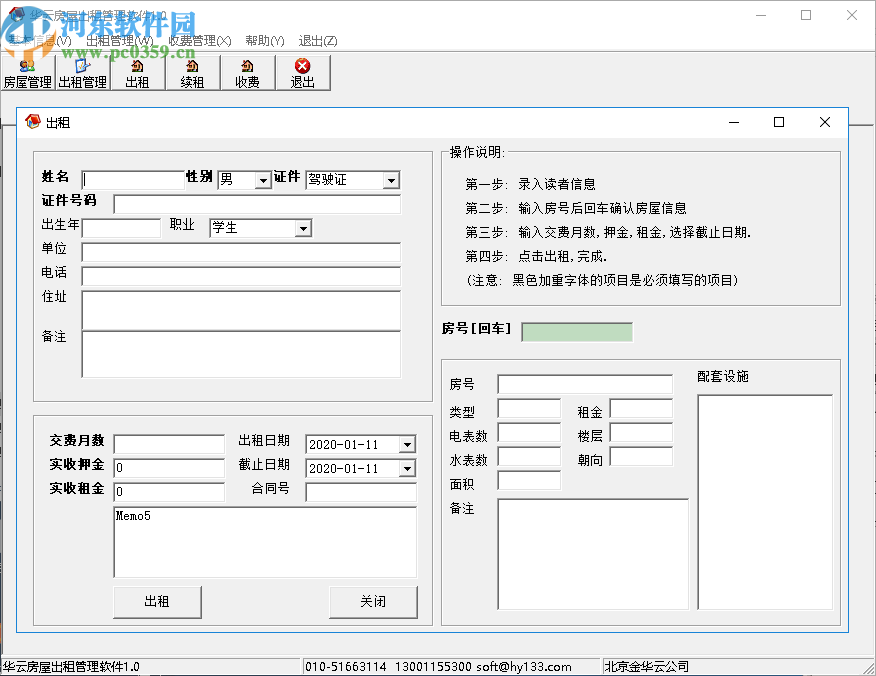Click the 朝向 field
Image resolution: width=876 pixels, height=676 pixels.
click(641, 456)
